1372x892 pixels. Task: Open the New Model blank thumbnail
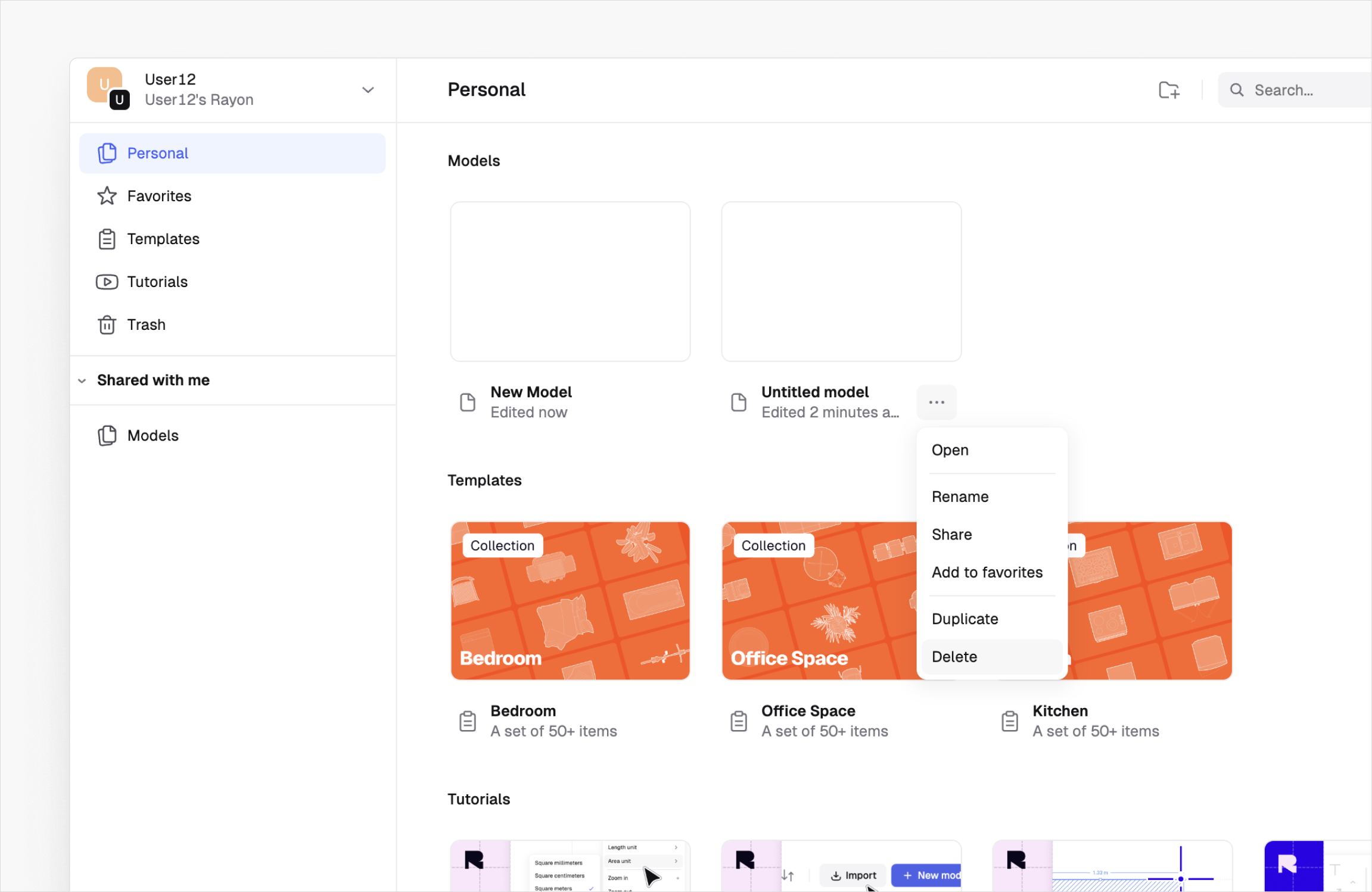pyautogui.click(x=570, y=281)
